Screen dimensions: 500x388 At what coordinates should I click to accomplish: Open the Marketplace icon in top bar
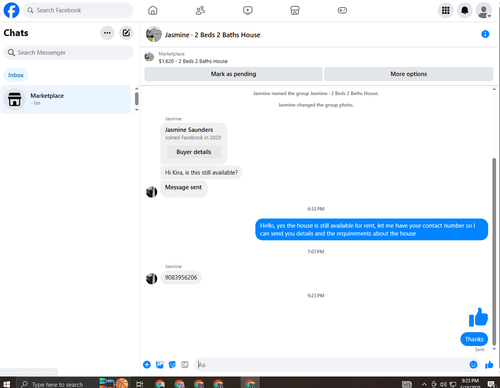295,11
